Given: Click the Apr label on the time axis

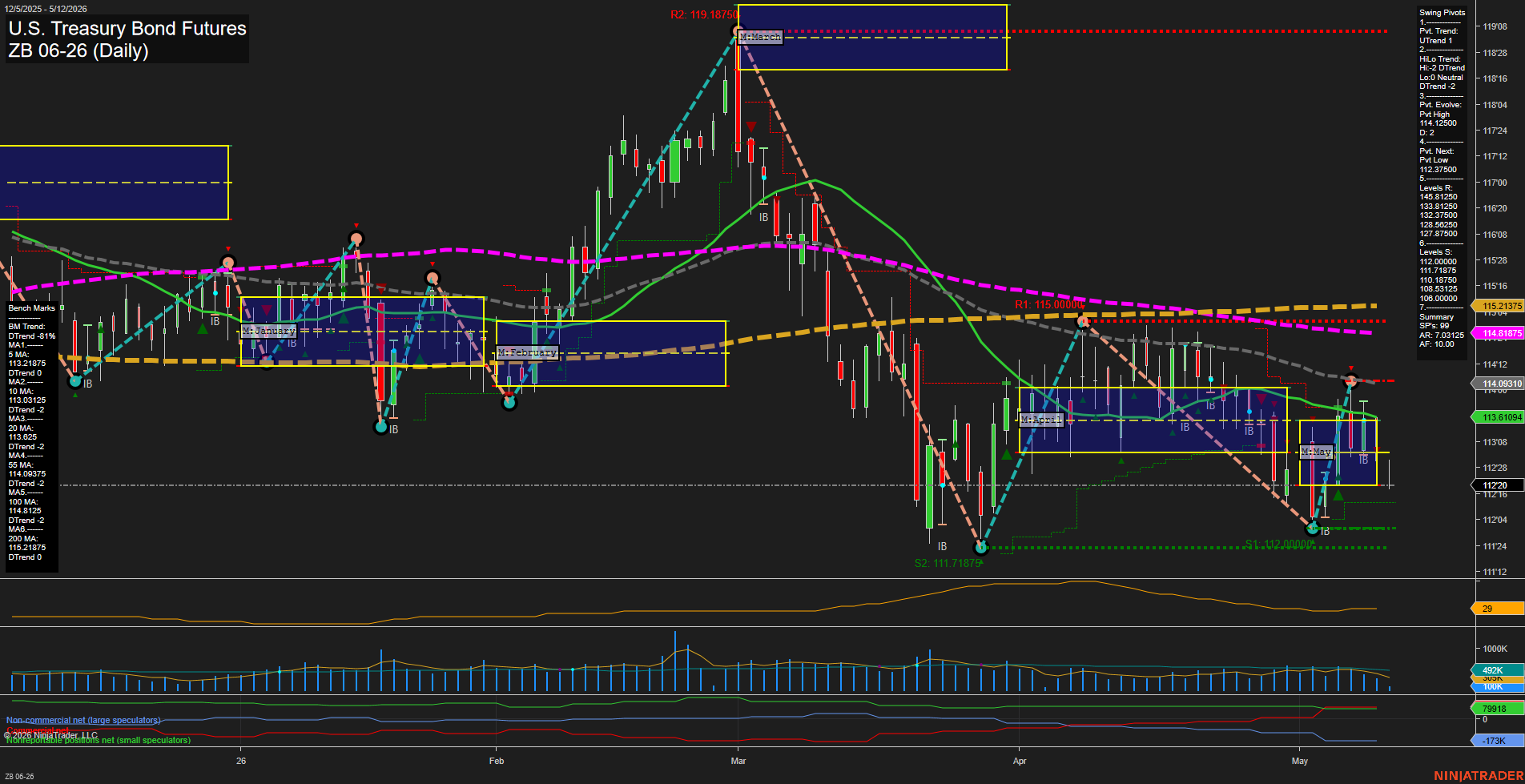Looking at the screenshot, I should (1020, 761).
